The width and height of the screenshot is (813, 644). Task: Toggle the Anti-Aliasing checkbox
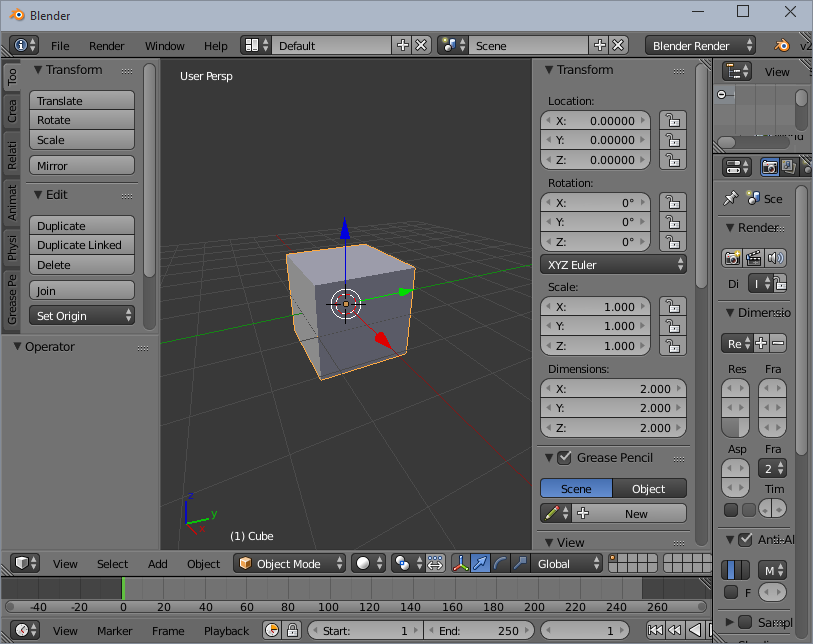coord(745,540)
